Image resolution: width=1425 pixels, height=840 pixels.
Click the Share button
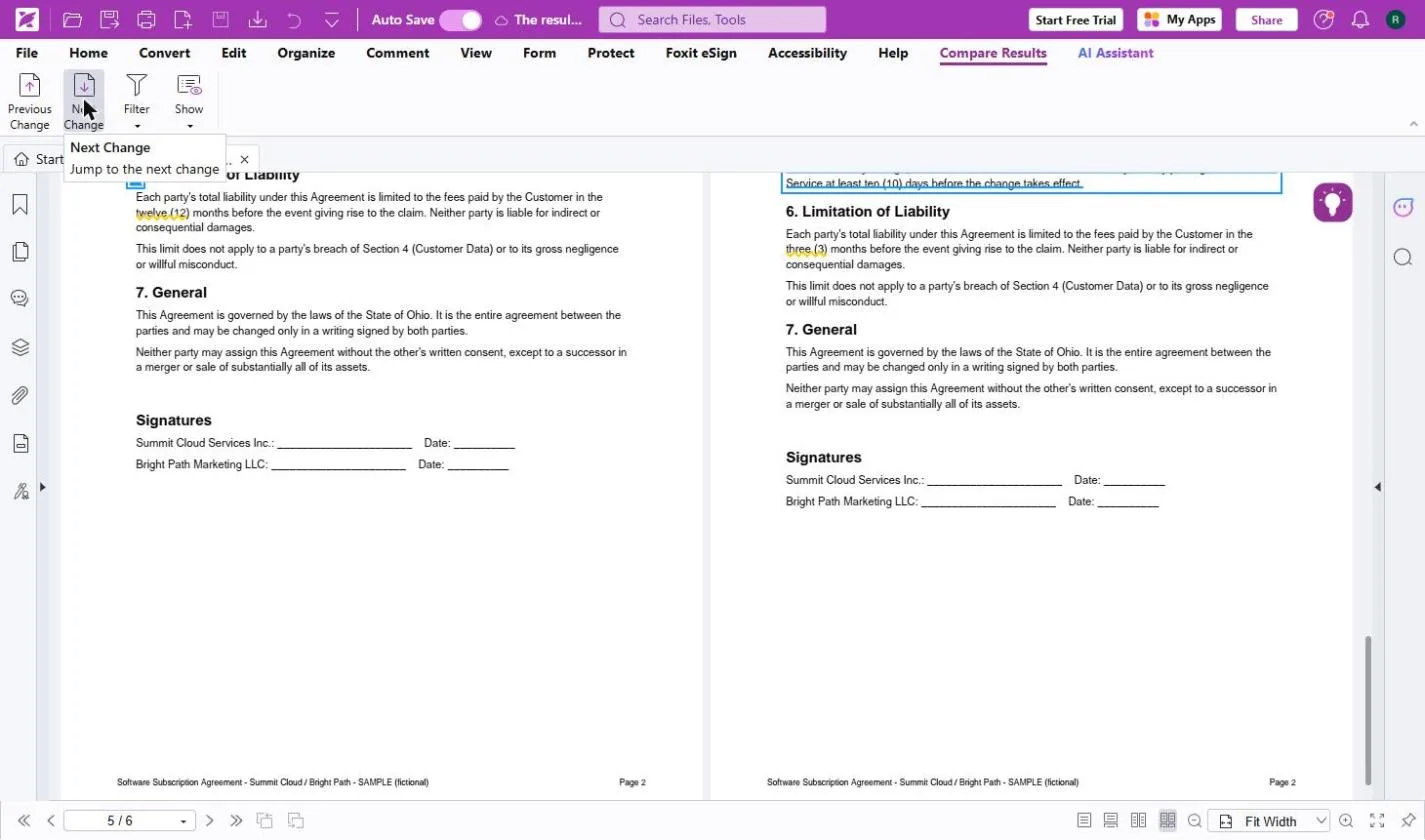(1266, 20)
